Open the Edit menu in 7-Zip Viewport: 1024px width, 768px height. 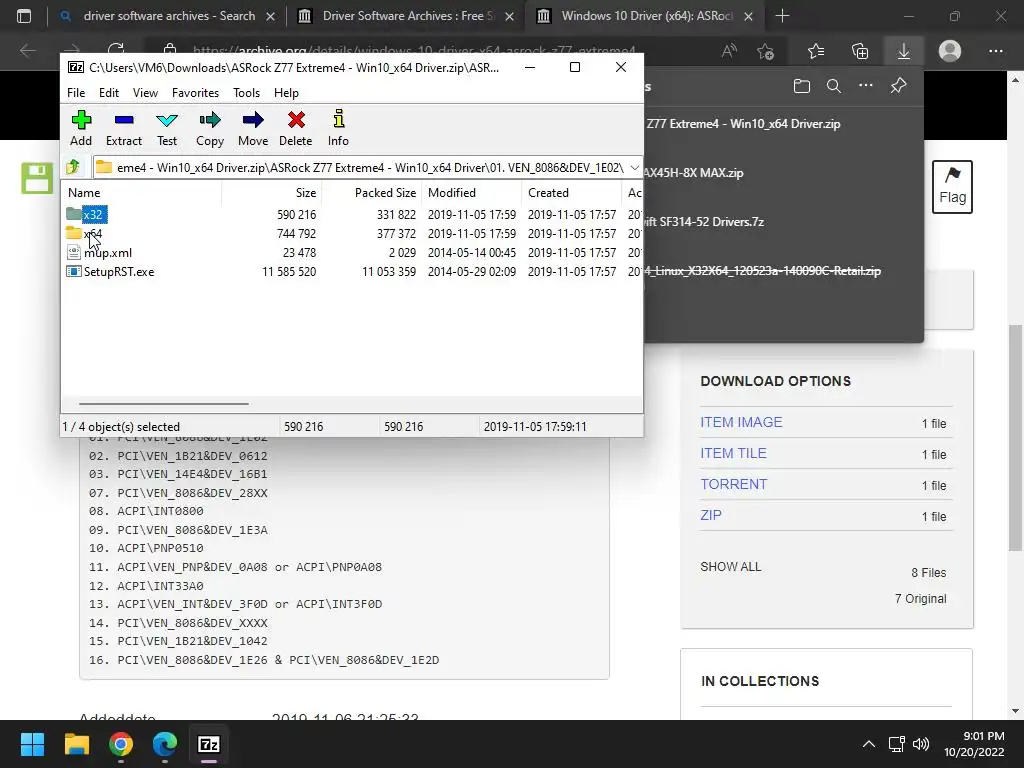pyautogui.click(x=108, y=93)
